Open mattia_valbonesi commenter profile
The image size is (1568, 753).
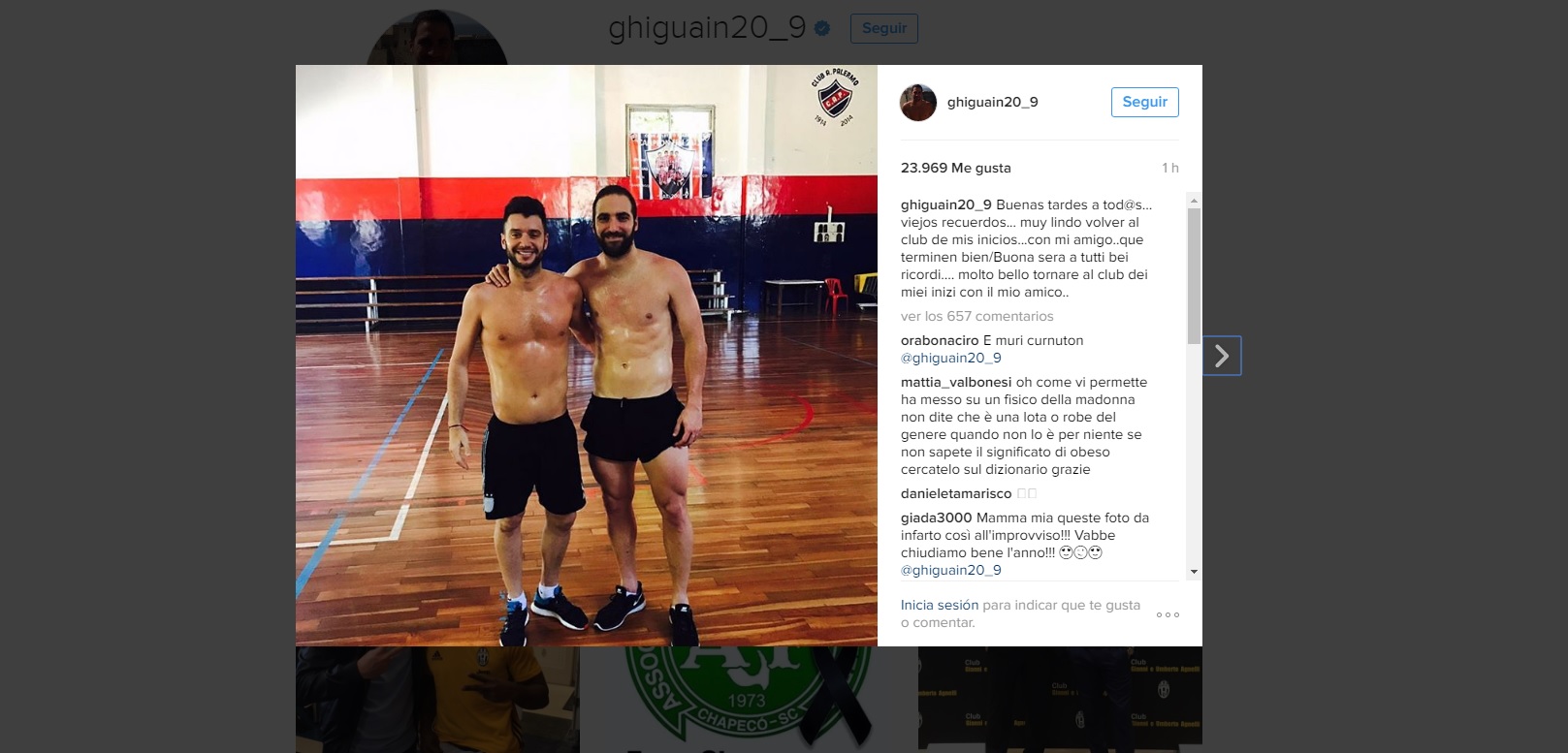(956, 382)
